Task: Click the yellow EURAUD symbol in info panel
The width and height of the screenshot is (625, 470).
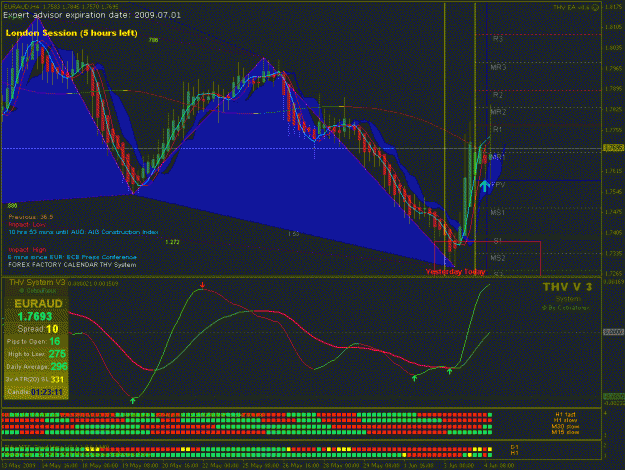Action: point(38,304)
